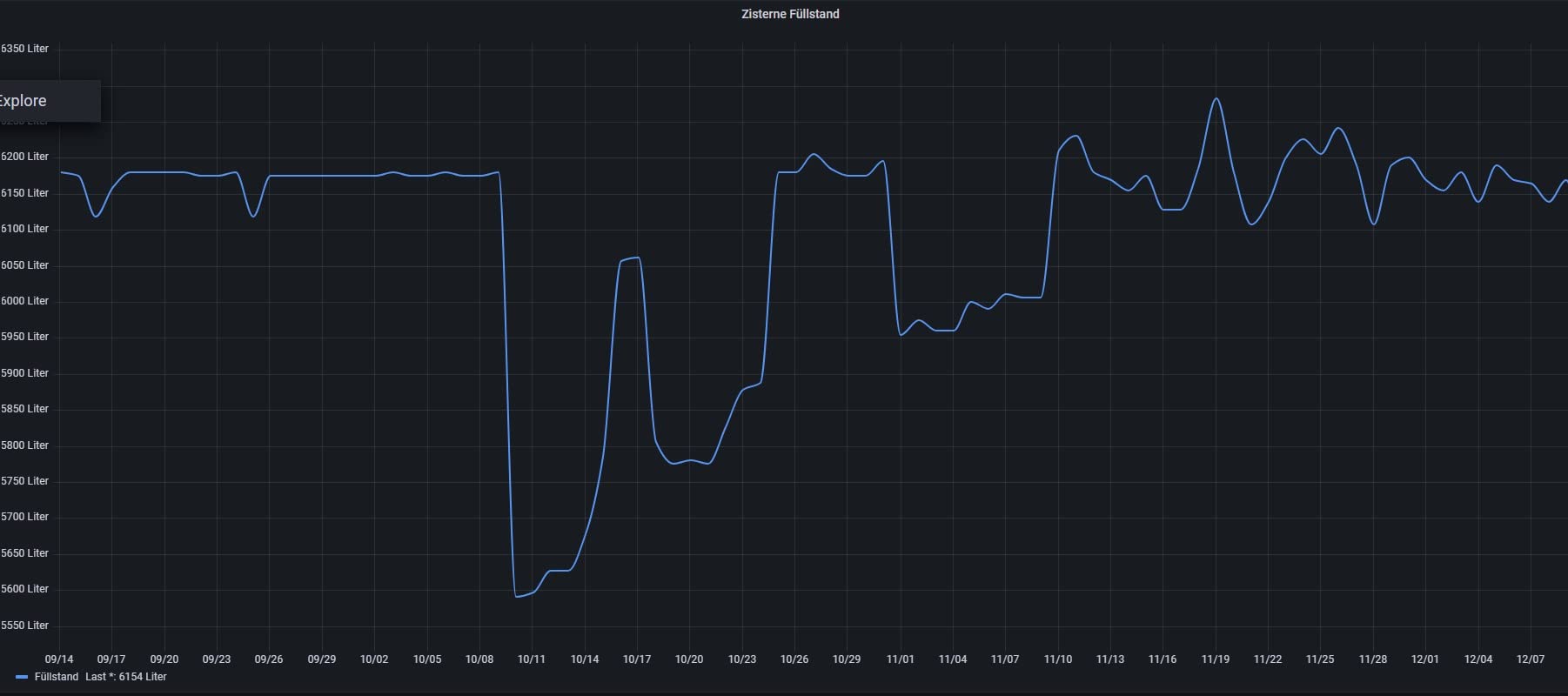Select the 10/11 x-axis date label
The image size is (1568, 696).
click(x=532, y=659)
